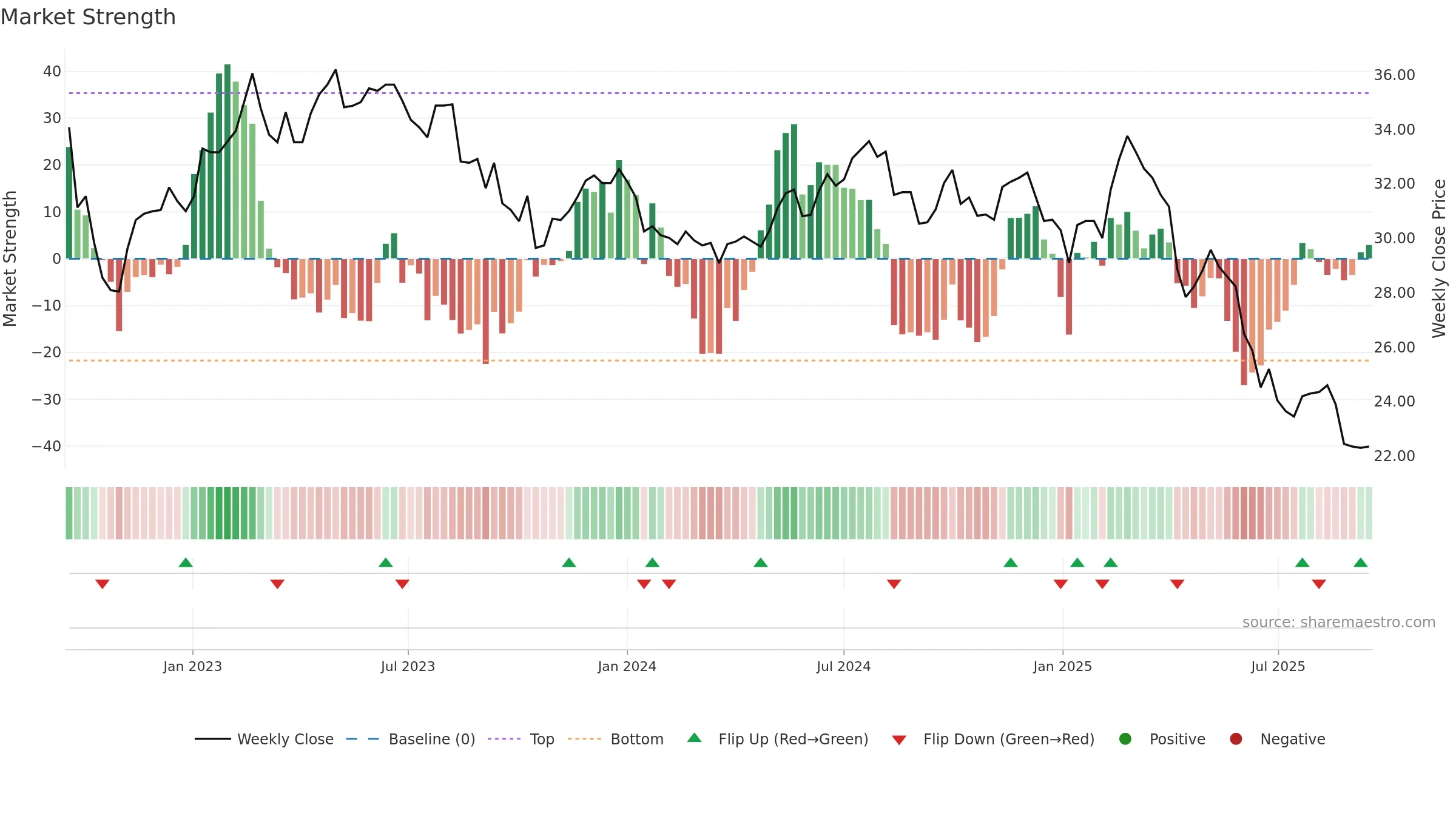Viewport: 1456px width, 819px height.
Task: Toggle the Positive legend entry
Action: tap(1162, 739)
